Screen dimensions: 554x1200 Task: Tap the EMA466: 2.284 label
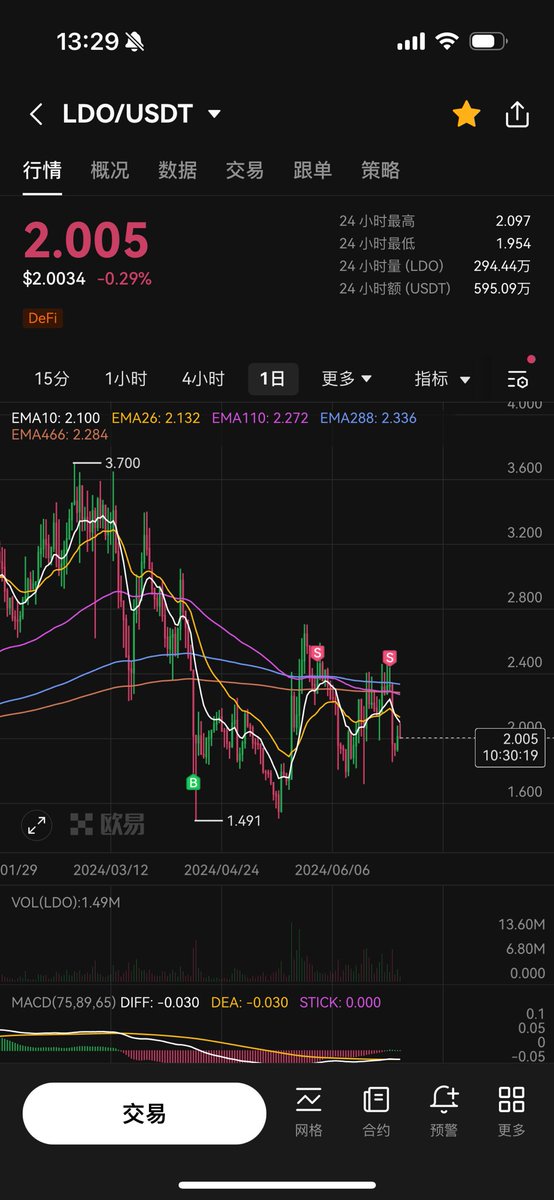(x=59, y=435)
